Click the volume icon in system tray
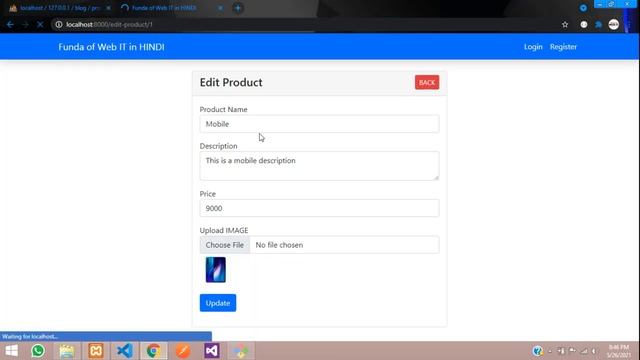Image resolution: width=640 pixels, height=360 pixels. point(594,351)
